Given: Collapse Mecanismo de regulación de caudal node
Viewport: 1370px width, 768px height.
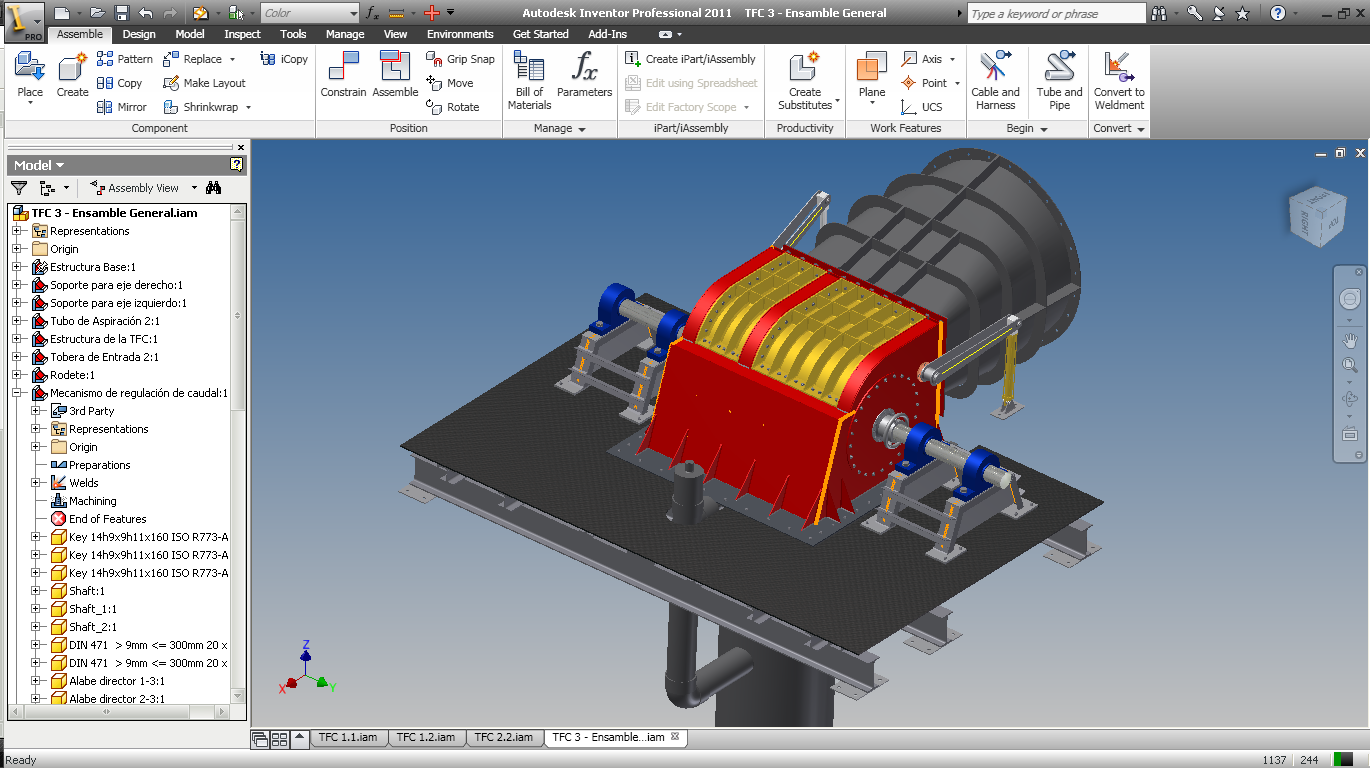Looking at the screenshot, I should point(17,393).
